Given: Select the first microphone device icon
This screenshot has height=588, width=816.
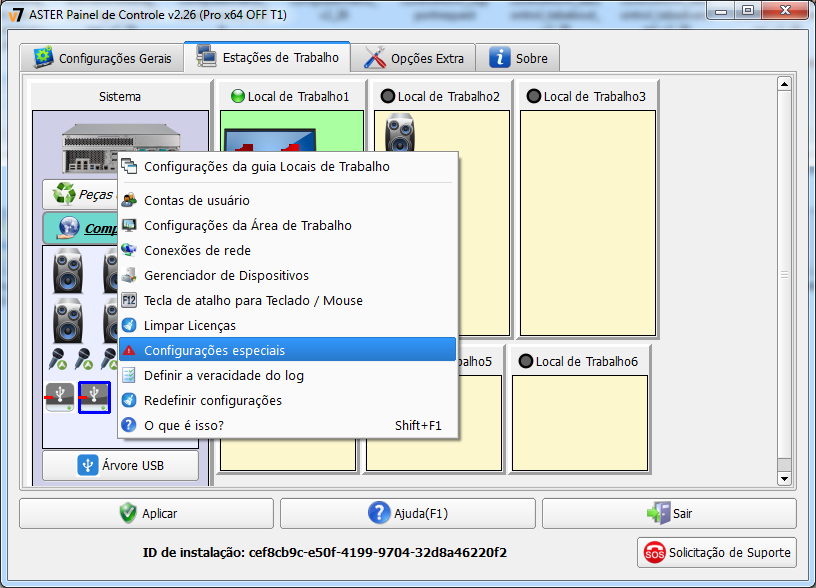Looking at the screenshot, I should coord(58,359).
